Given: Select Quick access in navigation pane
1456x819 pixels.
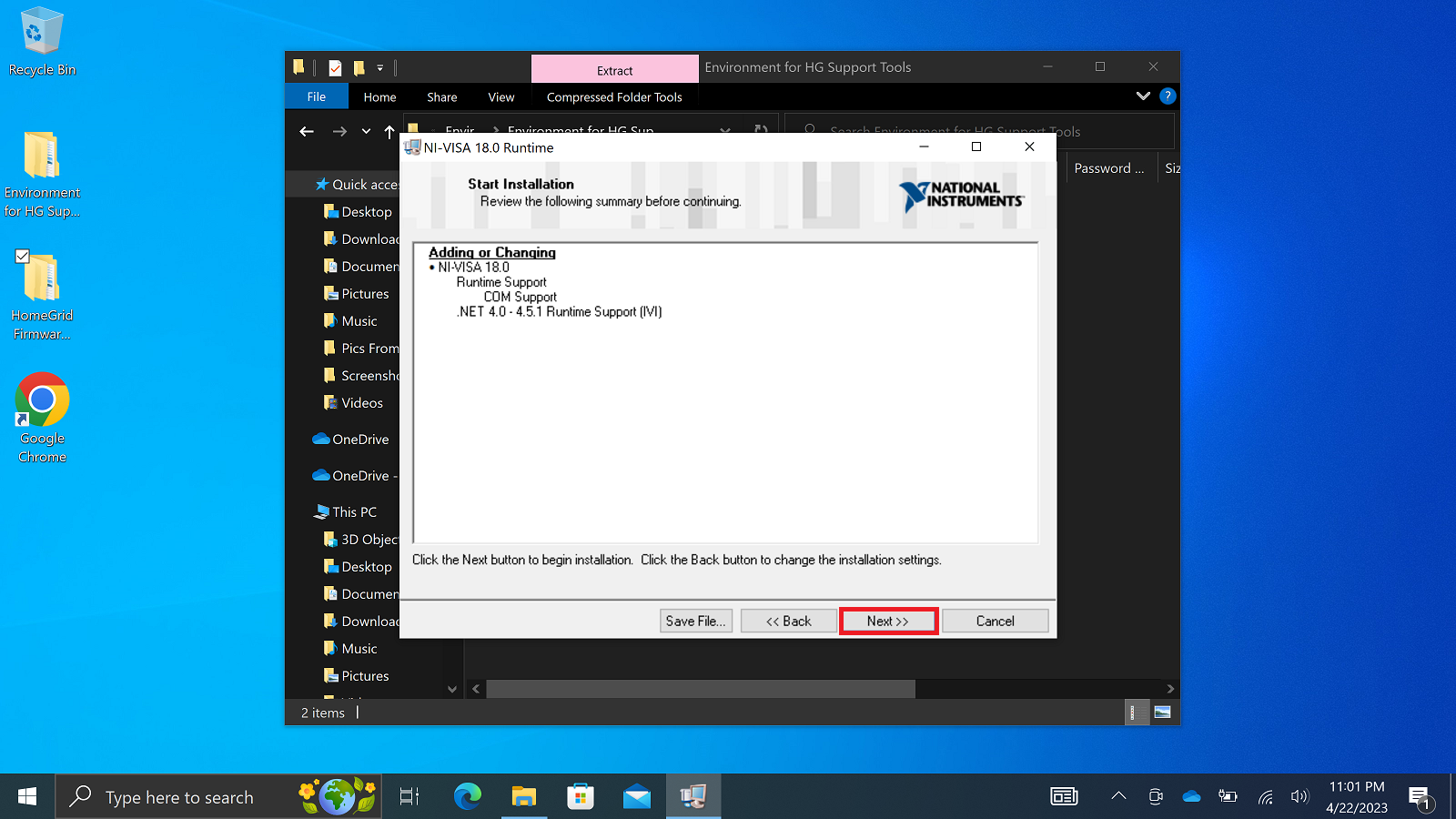Looking at the screenshot, I should pyautogui.click(x=356, y=184).
